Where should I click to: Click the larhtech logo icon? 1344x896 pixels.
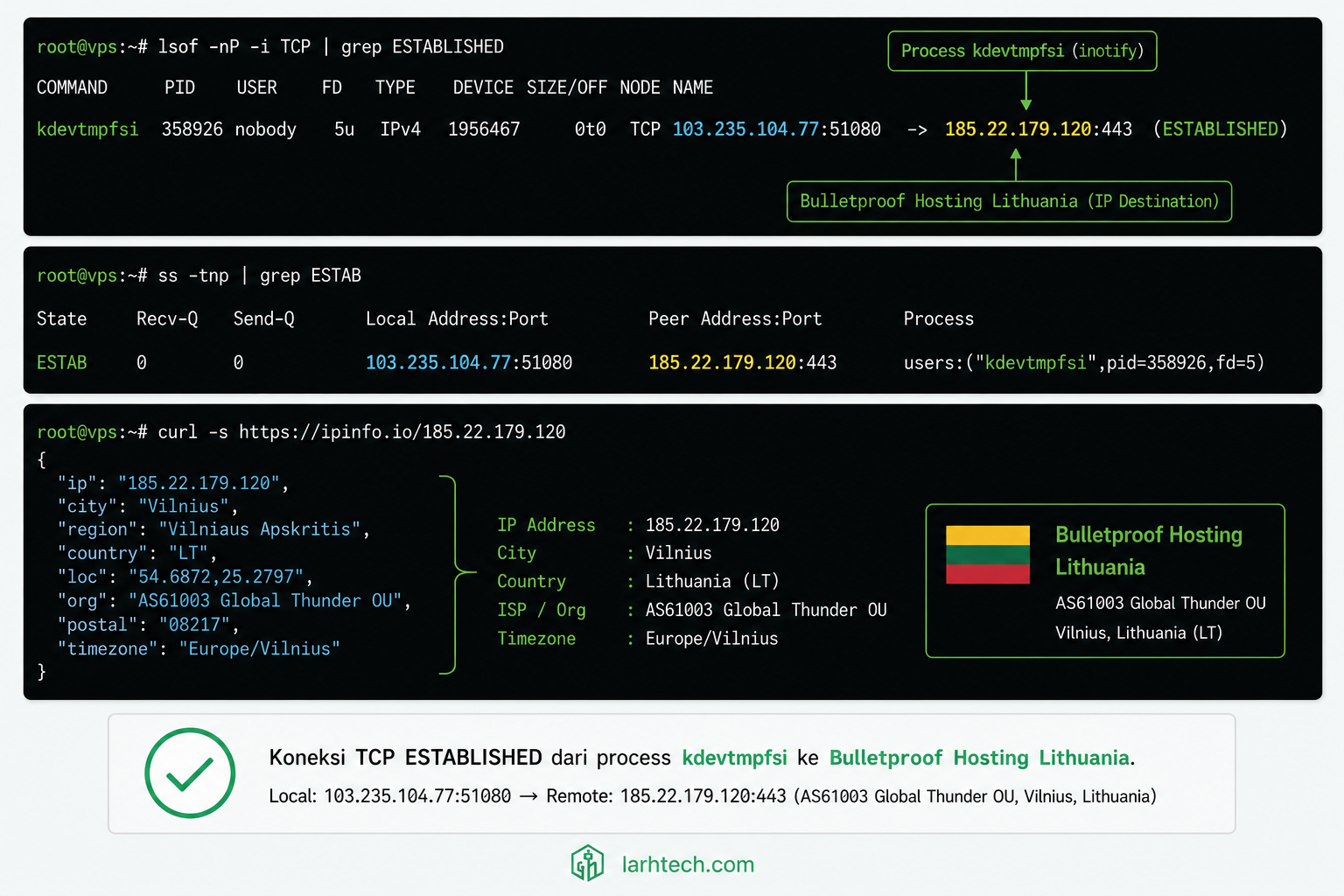click(588, 864)
